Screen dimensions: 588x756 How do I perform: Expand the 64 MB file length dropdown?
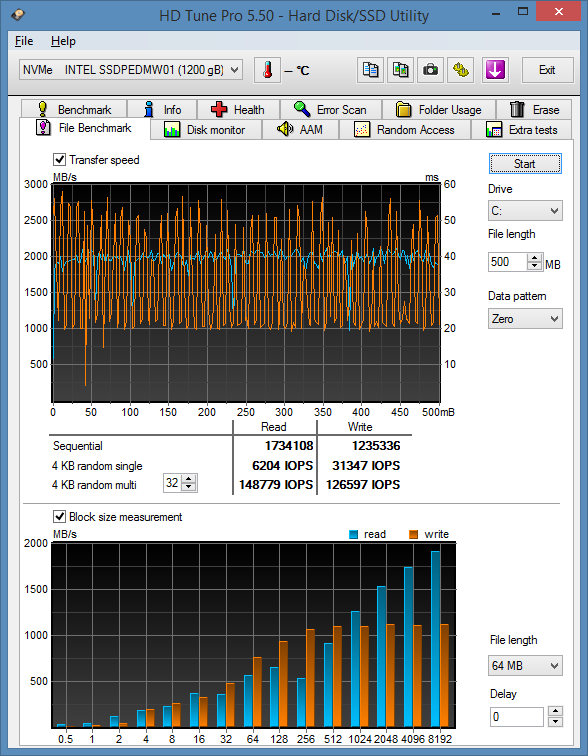coord(525,666)
